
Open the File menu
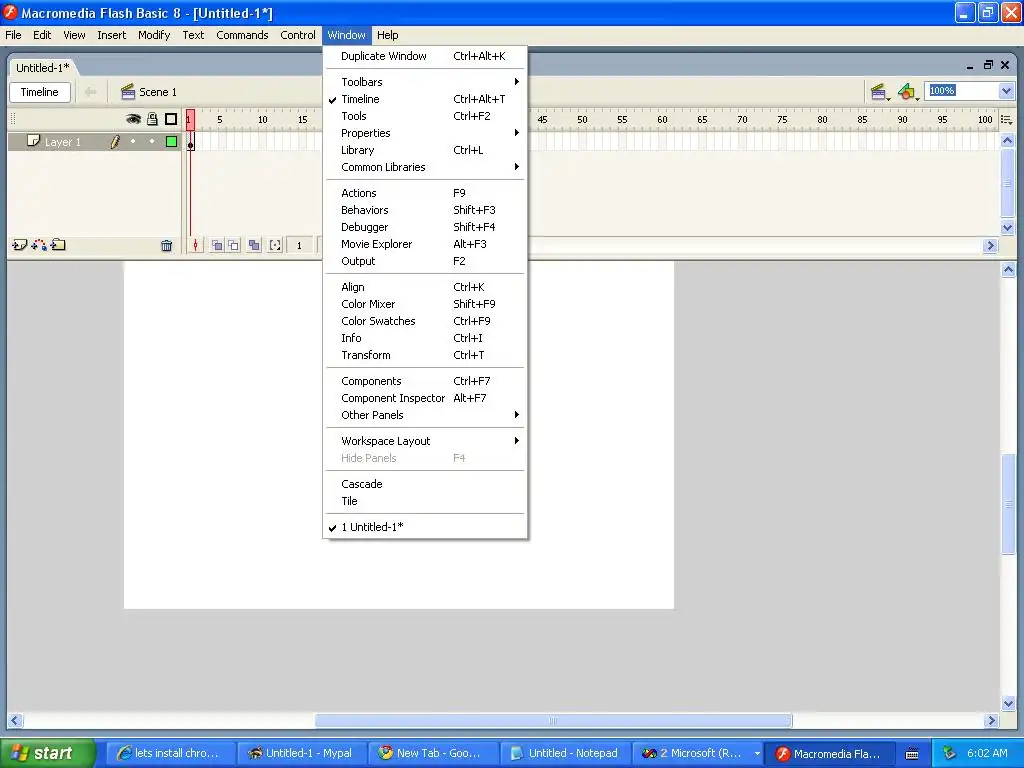[13, 35]
